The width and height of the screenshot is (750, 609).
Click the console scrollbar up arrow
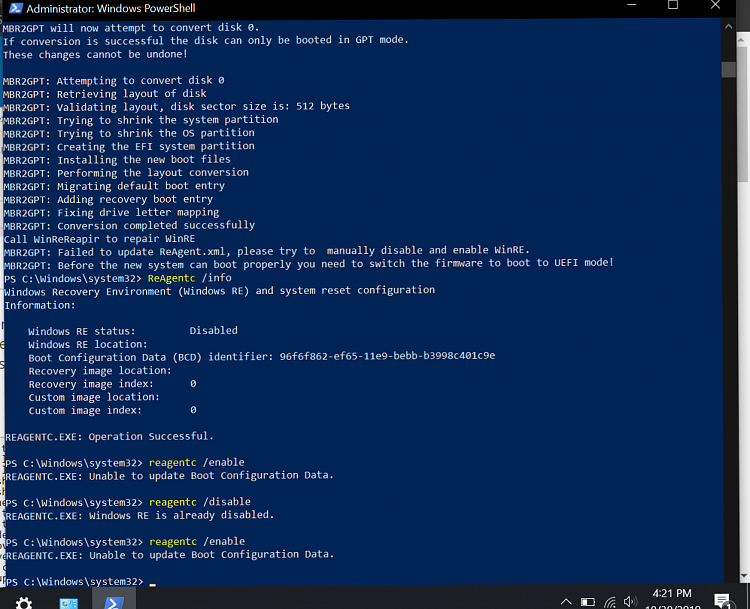click(x=728, y=24)
